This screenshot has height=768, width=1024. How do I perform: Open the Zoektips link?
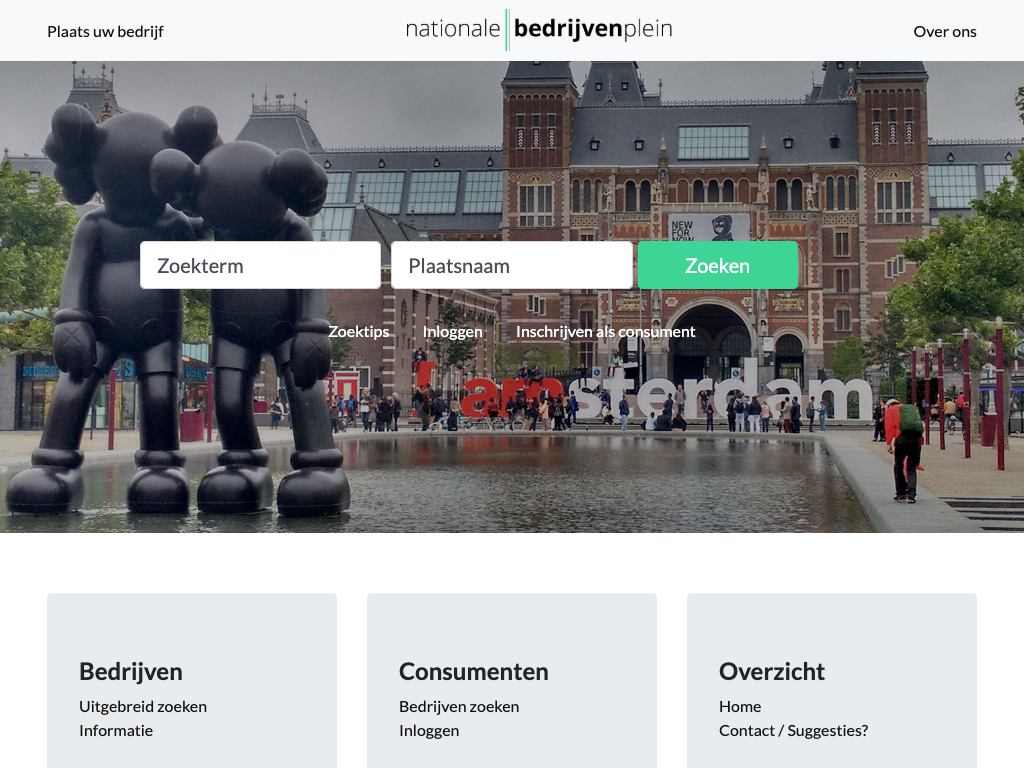click(x=359, y=332)
